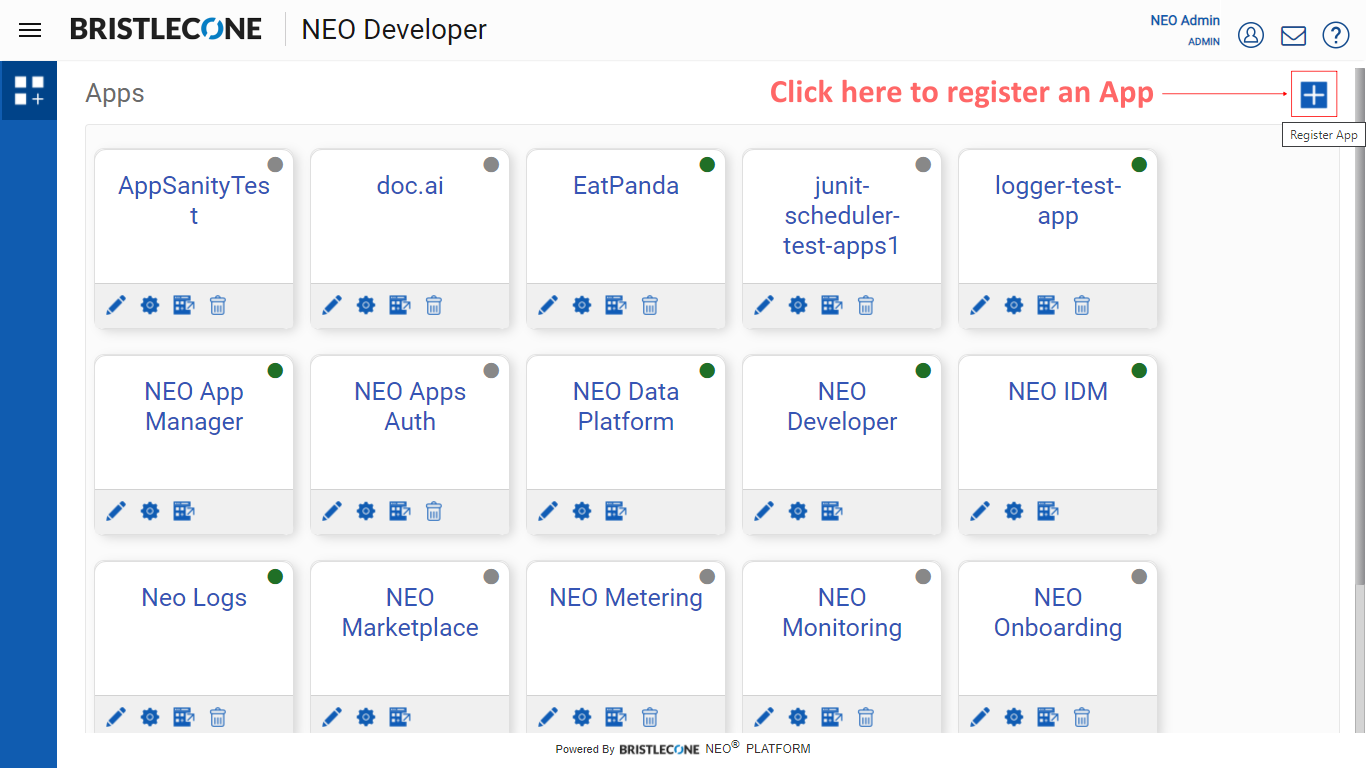Viewport: 1366px width, 768px height.
Task: Delete the NEO Monitoring app
Action: pyautogui.click(x=866, y=717)
